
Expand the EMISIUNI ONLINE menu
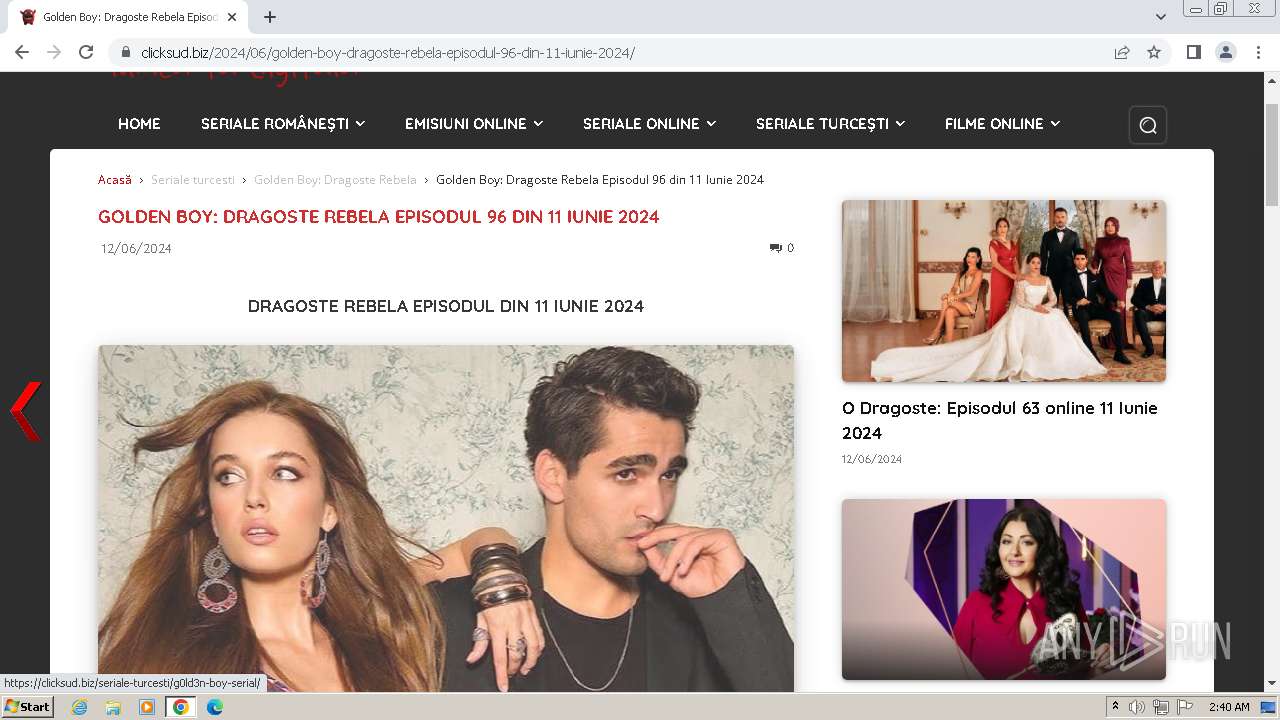click(474, 124)
